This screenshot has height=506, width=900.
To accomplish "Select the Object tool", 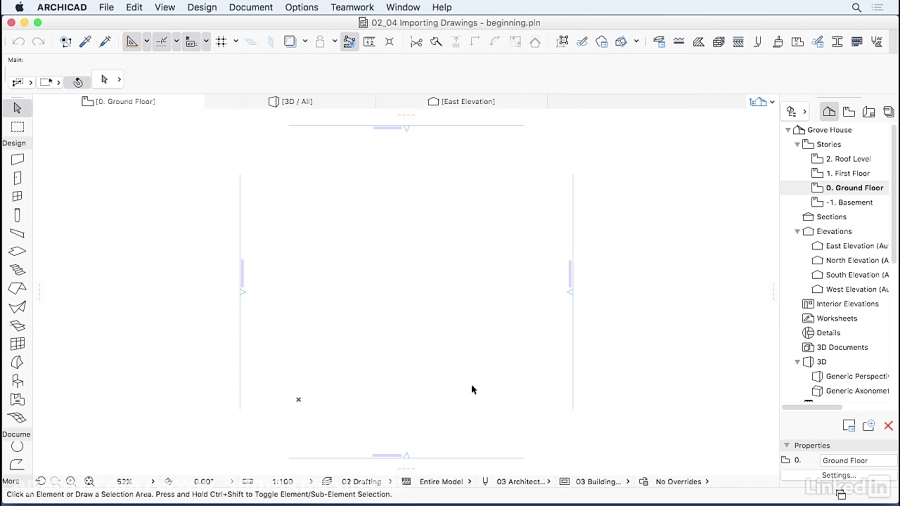I will 17,380.
